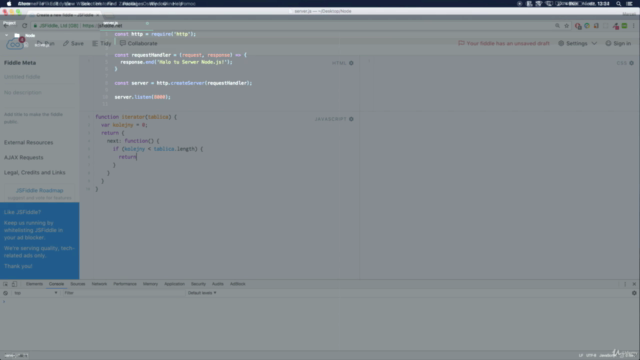Click the unsaved draft notice
Viewport: 640px width, 360px height.
coord(504,43)
